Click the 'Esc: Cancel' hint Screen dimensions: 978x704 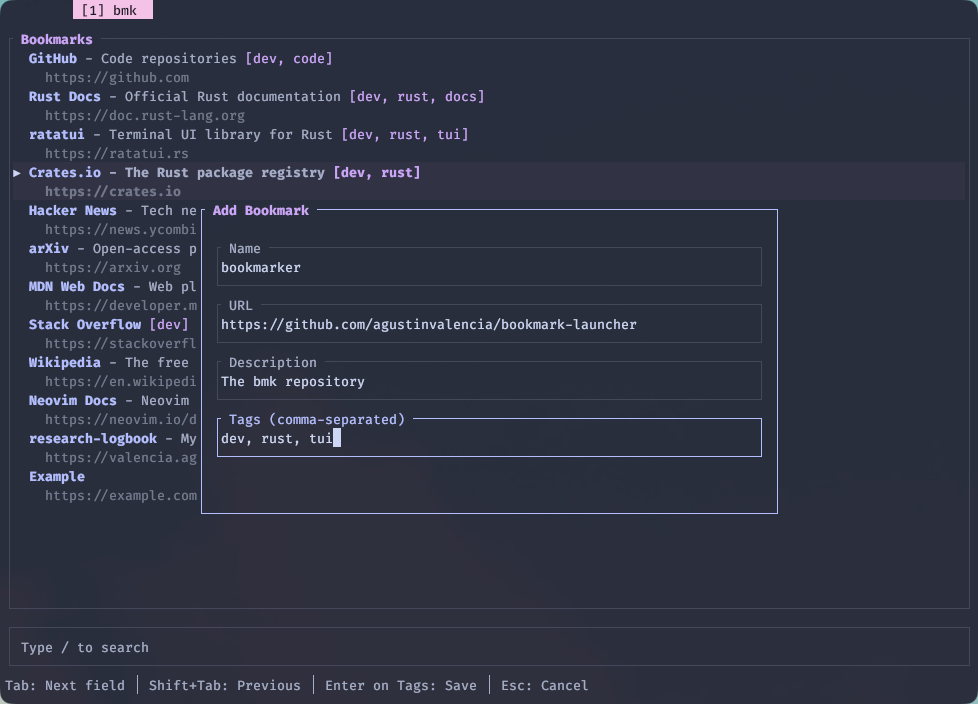(x=545, y=686)
